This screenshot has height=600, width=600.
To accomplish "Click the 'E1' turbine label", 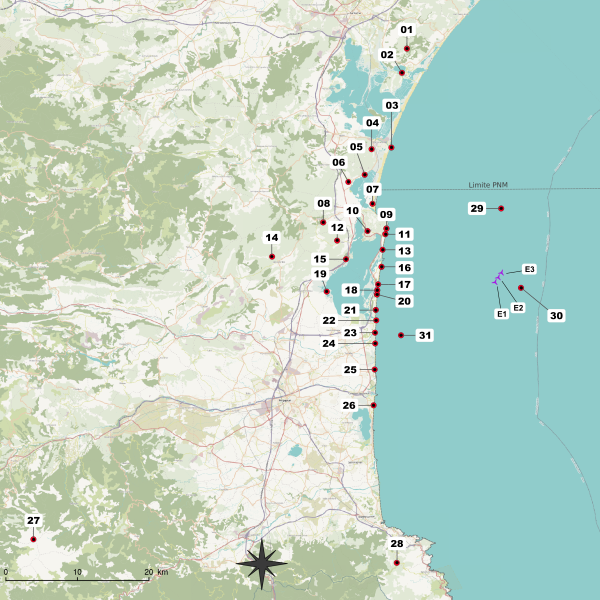I will point(502,314).
